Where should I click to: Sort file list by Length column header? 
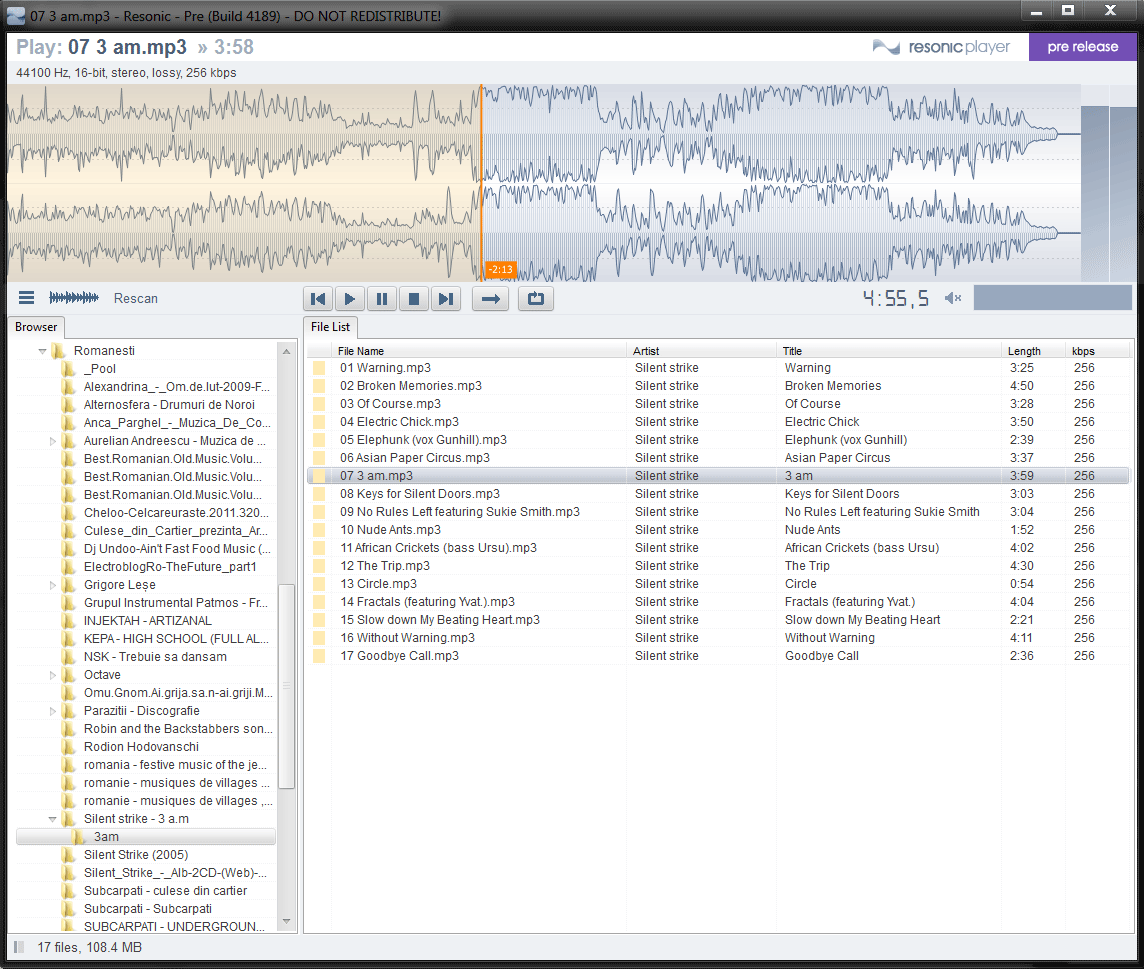coord(1024,351)
